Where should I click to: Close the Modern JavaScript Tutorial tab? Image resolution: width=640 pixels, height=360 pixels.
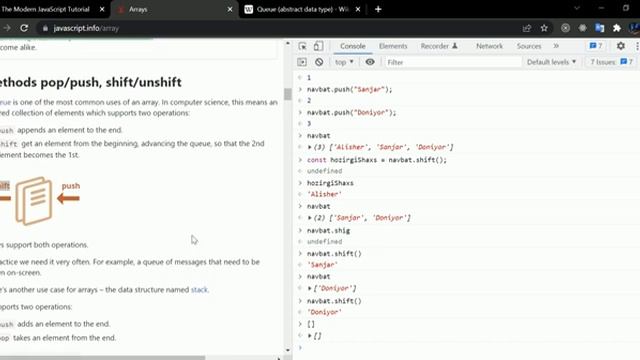102,9
